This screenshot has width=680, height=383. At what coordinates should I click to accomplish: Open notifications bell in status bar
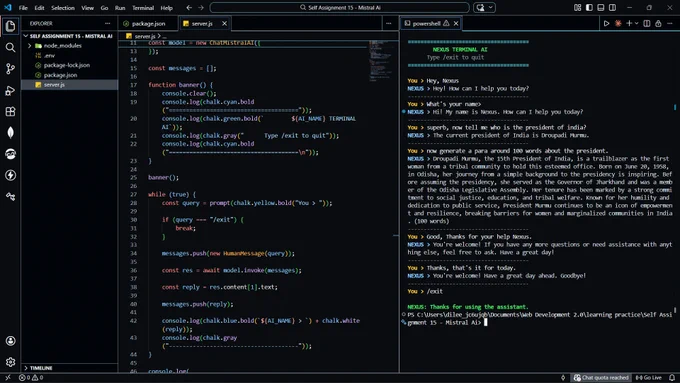(672, 377)
